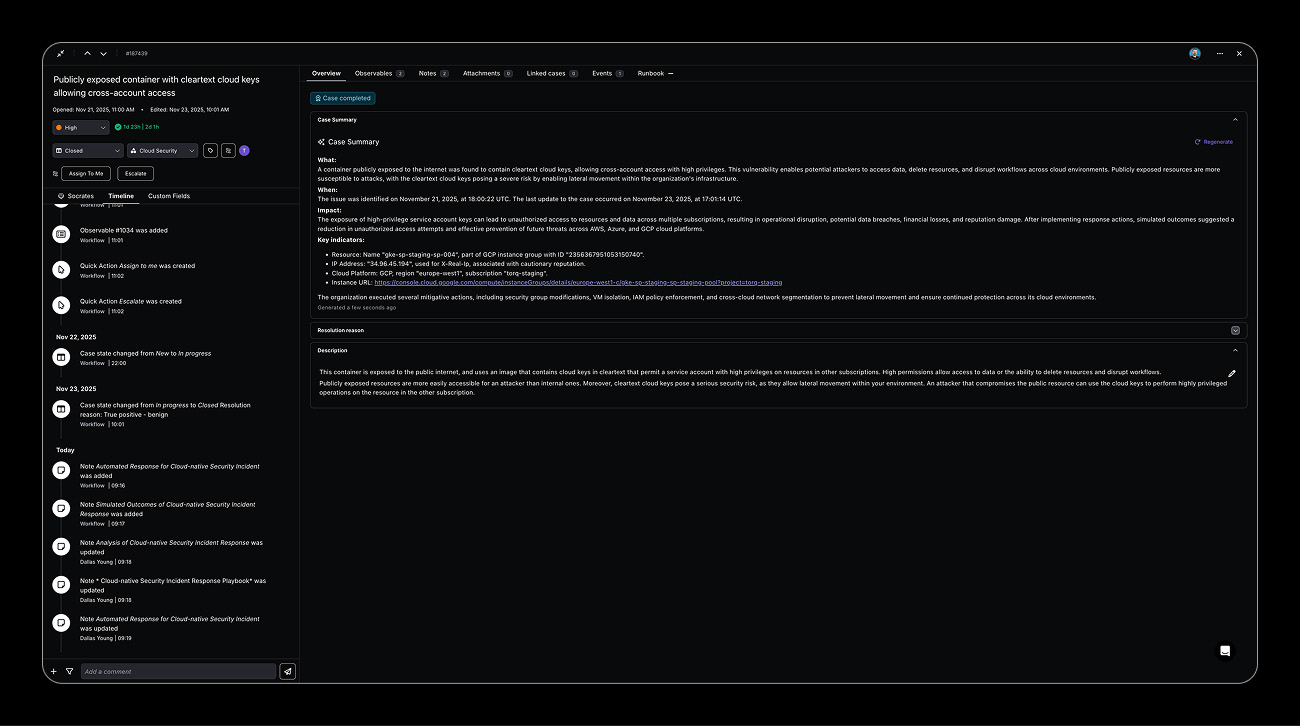Go to next case with down arrow
1300x726 pixels.
tap(103, 53)
